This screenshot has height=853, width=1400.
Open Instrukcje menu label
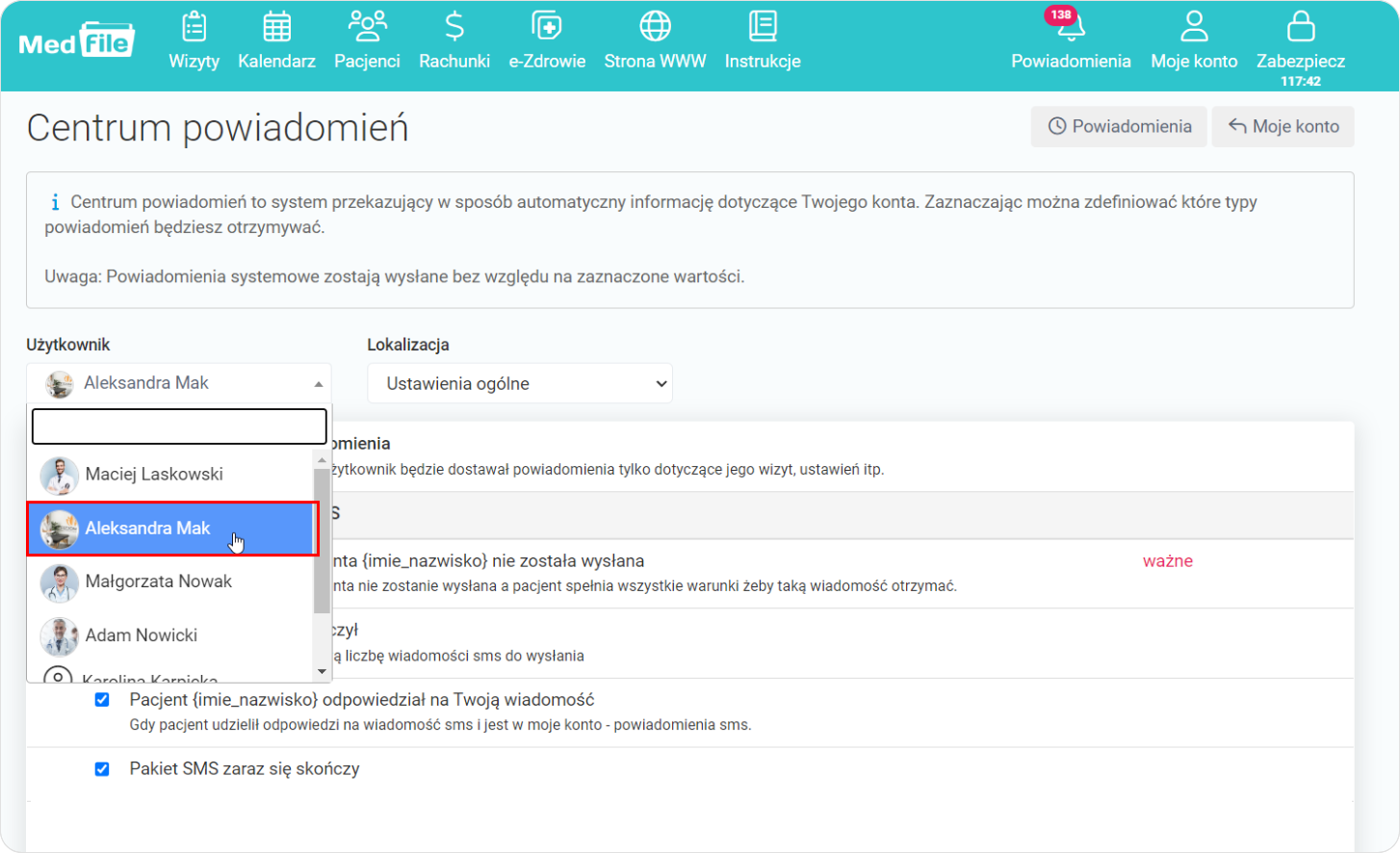click(763, 61)
